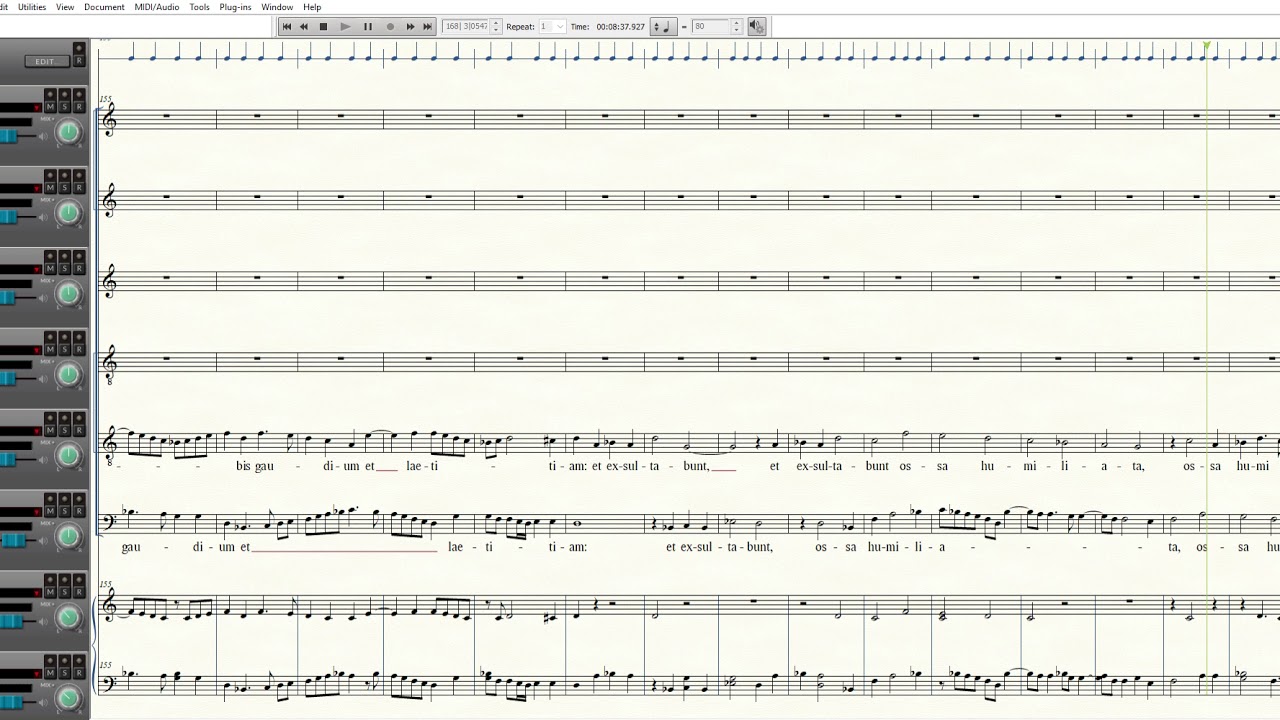Click the first track's small speaker icon
1280x720 pixels.
click(43, 136)
